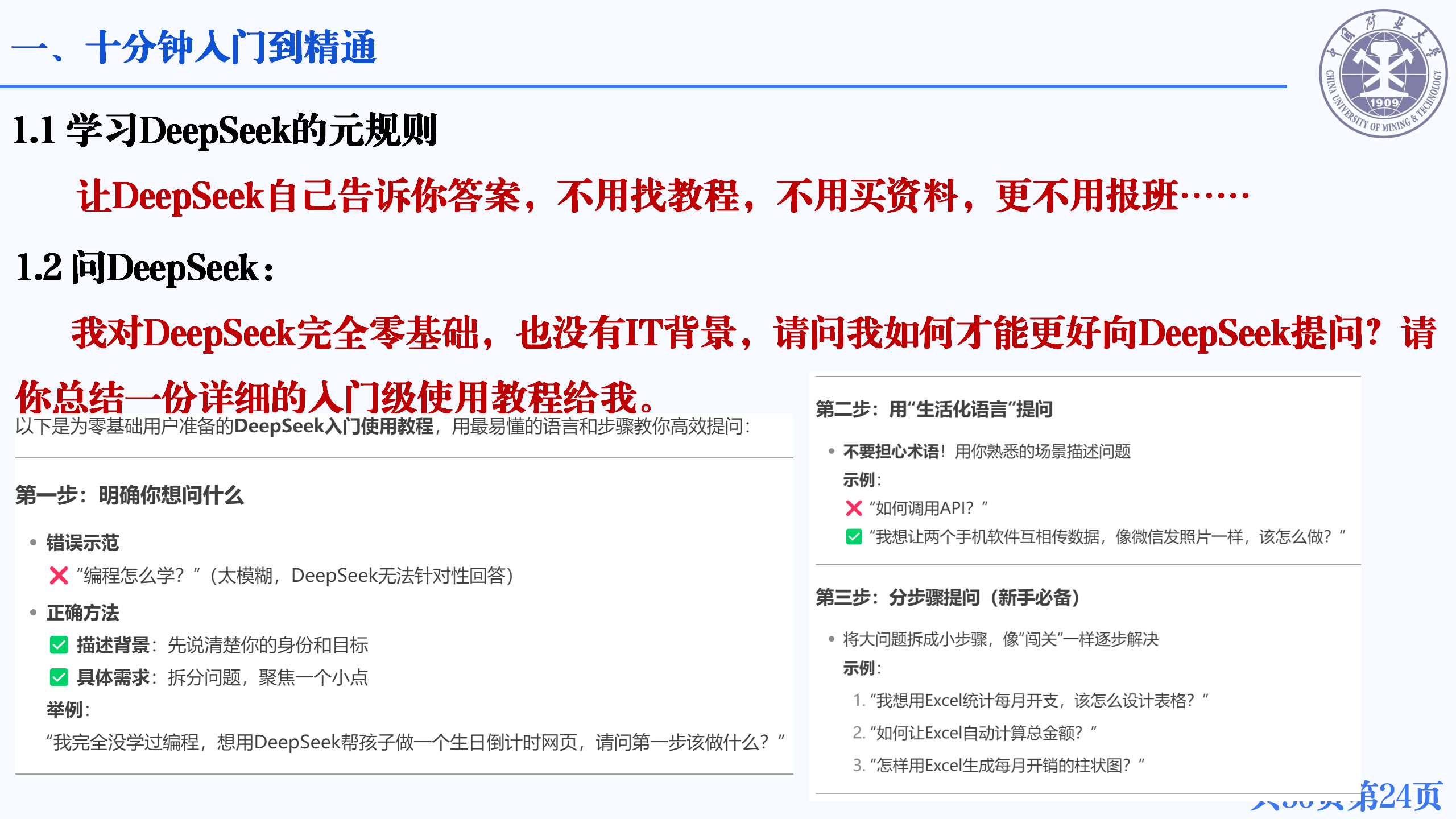Click label 举例:
1456x819 pixels.
[68, 710]
